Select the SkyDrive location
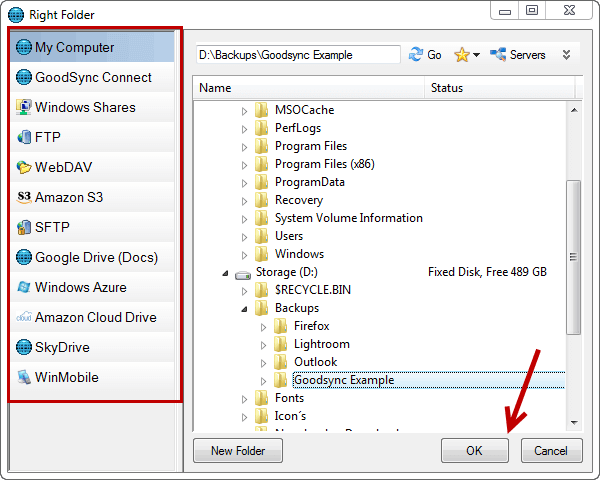Image resolution: width=600 pixels, height=480 pixels. pos(92,347)
